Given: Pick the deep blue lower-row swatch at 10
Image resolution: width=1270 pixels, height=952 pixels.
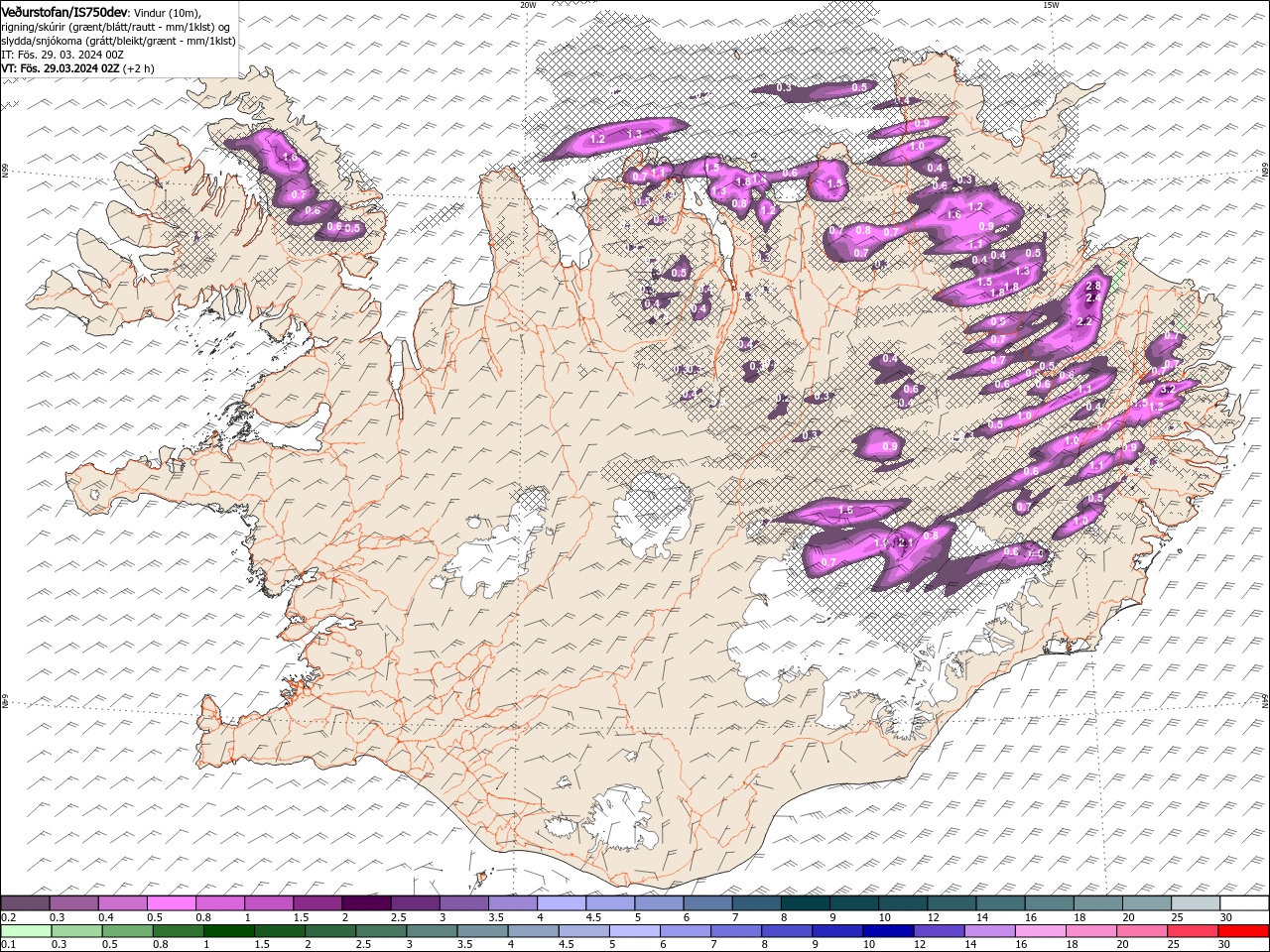Looking at the screenshot, I should click(x=888, y=931).
